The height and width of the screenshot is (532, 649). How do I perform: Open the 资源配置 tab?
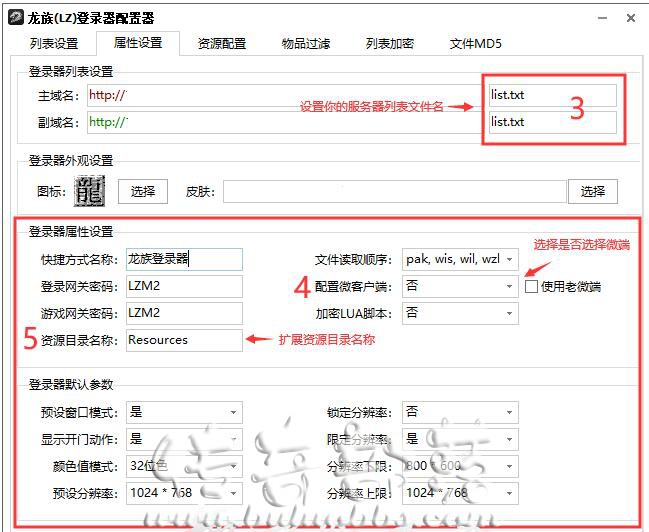222,43
